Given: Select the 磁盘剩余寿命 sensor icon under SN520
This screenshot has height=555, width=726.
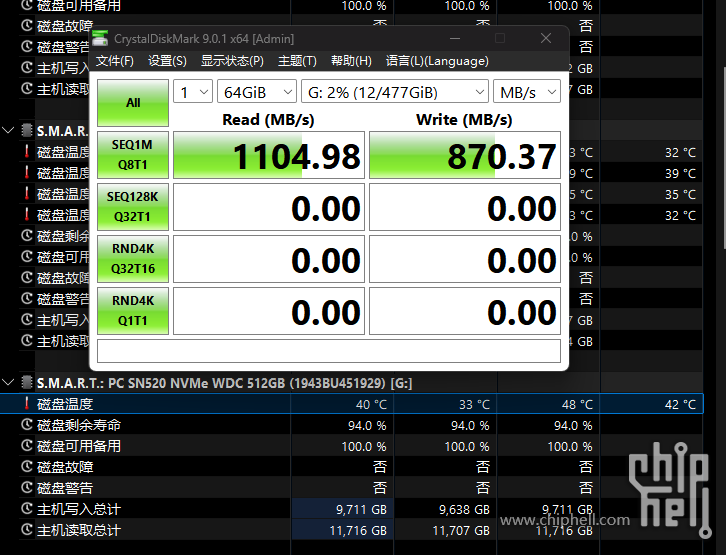Looking at the screenshot, I should pyautogui.click(x=27, y=425).
